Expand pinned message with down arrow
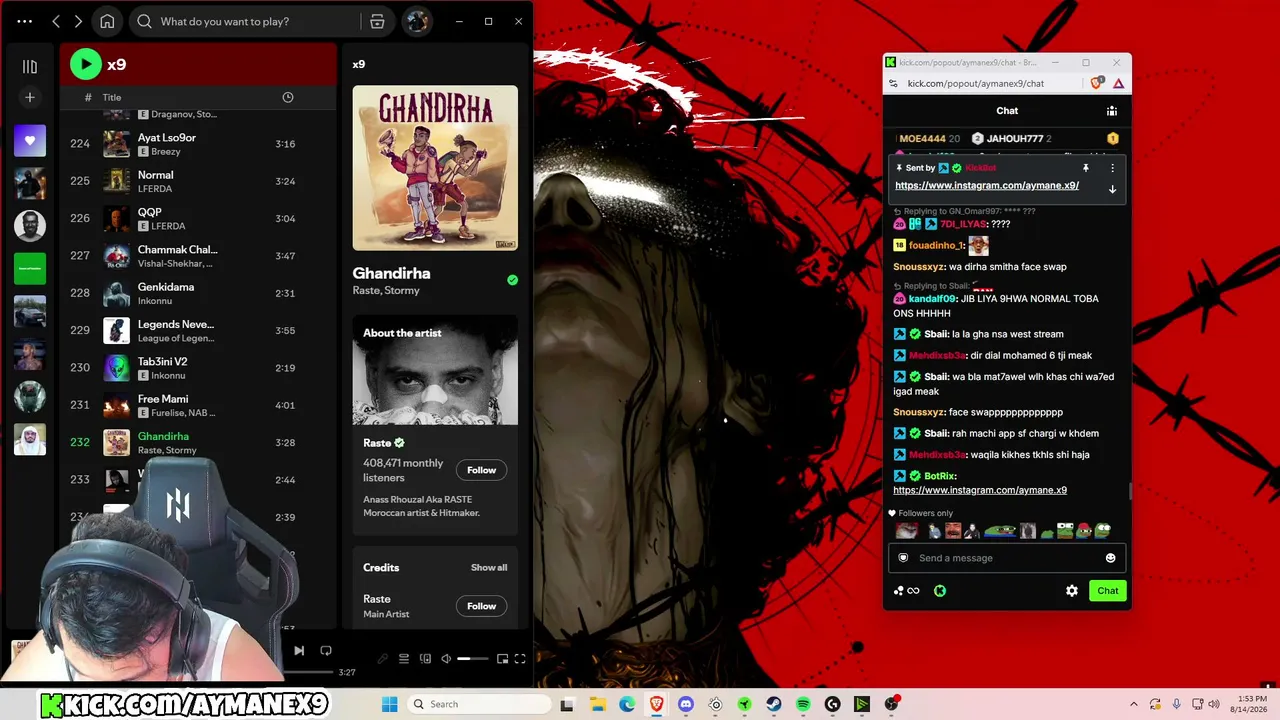Viewport: 1280px width, 720px height. coord(1112,189)
